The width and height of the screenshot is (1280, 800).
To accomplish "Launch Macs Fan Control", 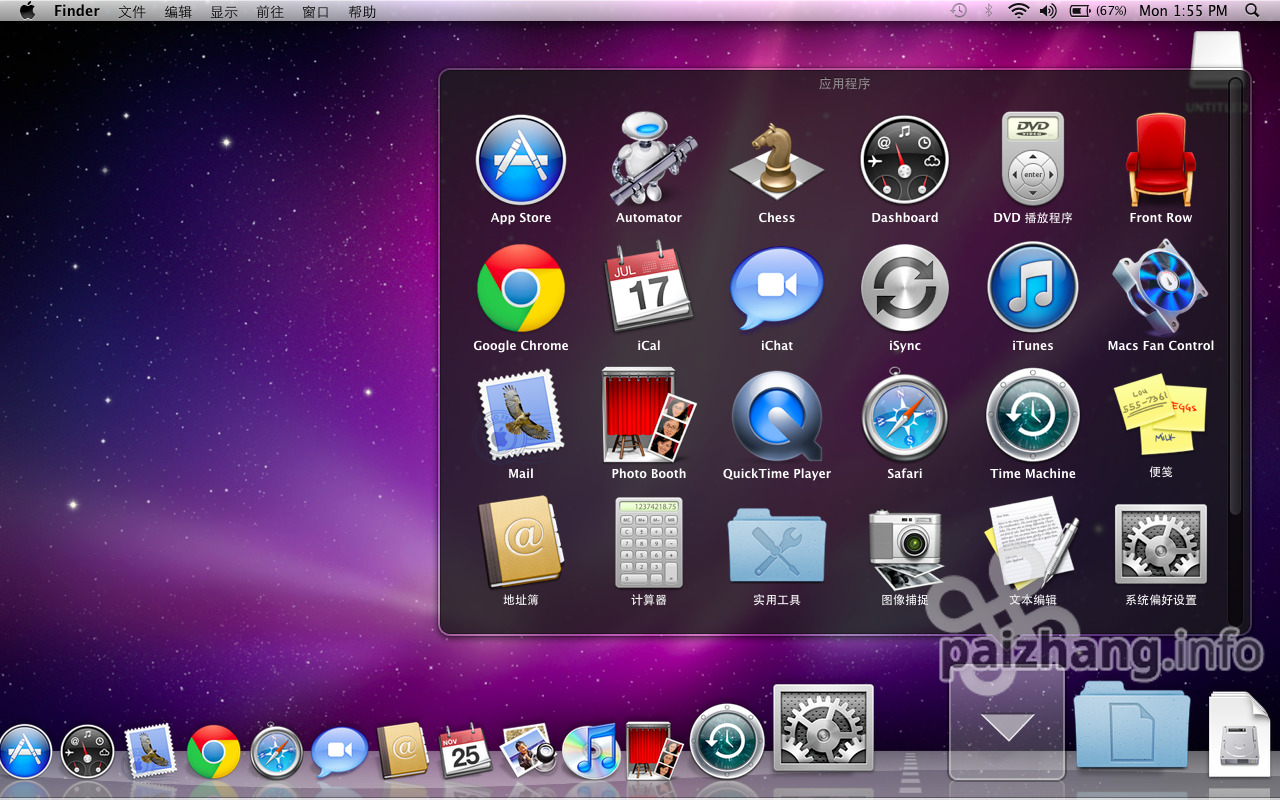I will 1161,288.
